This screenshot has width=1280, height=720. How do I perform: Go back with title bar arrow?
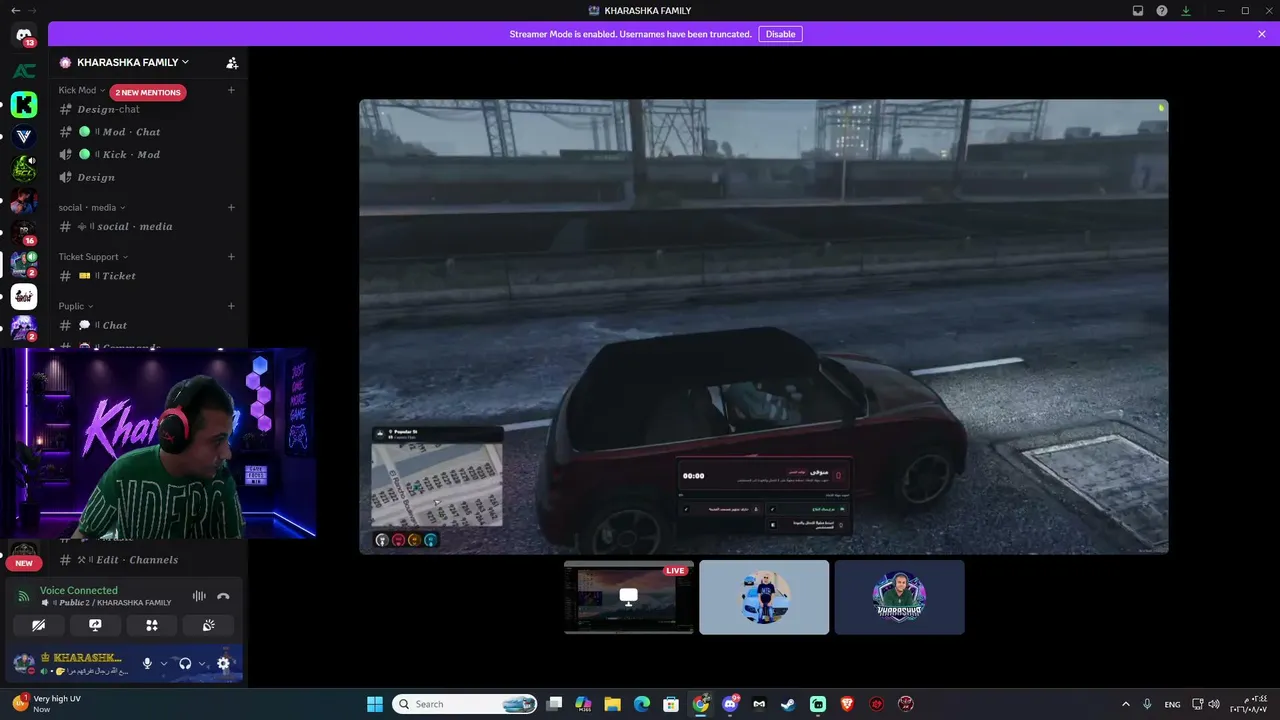pos(15,11)
